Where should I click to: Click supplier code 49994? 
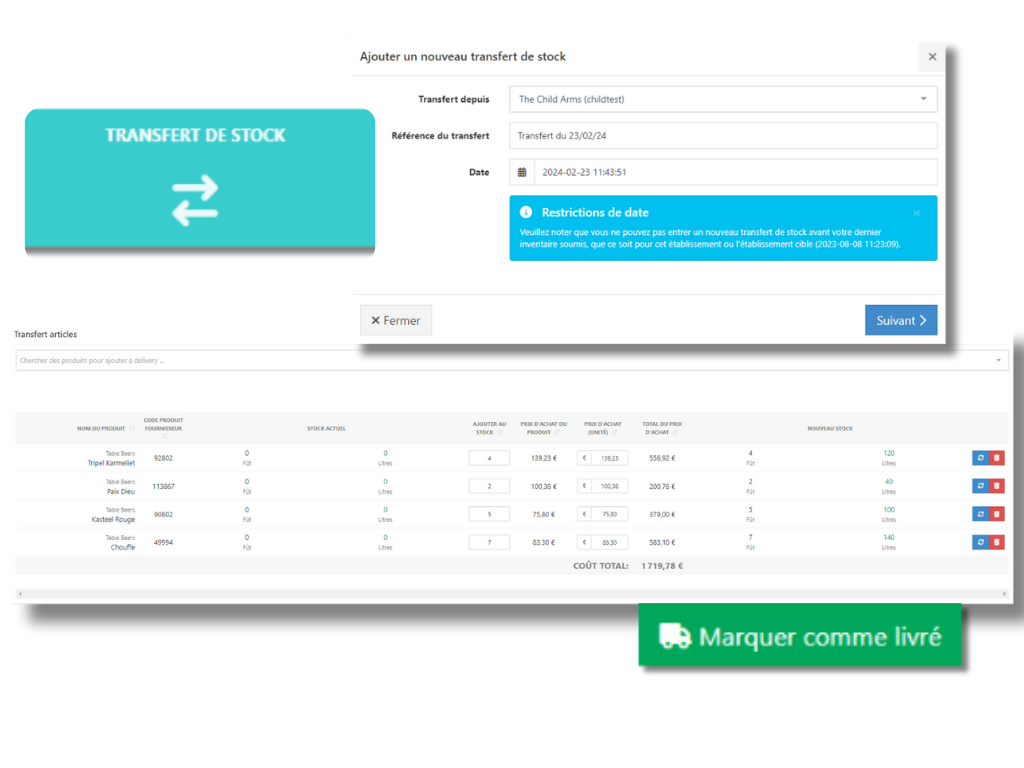pos(163,542)
